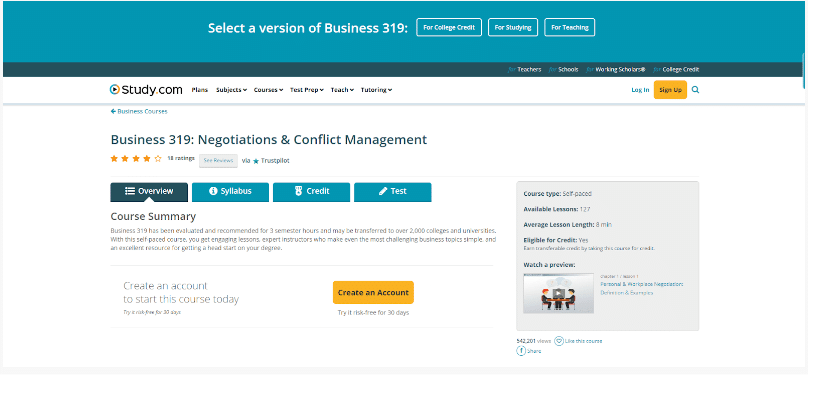Viewport: 814px width, 398px height.
Task: Open the for Teachers link
Action: coord(524,70)
